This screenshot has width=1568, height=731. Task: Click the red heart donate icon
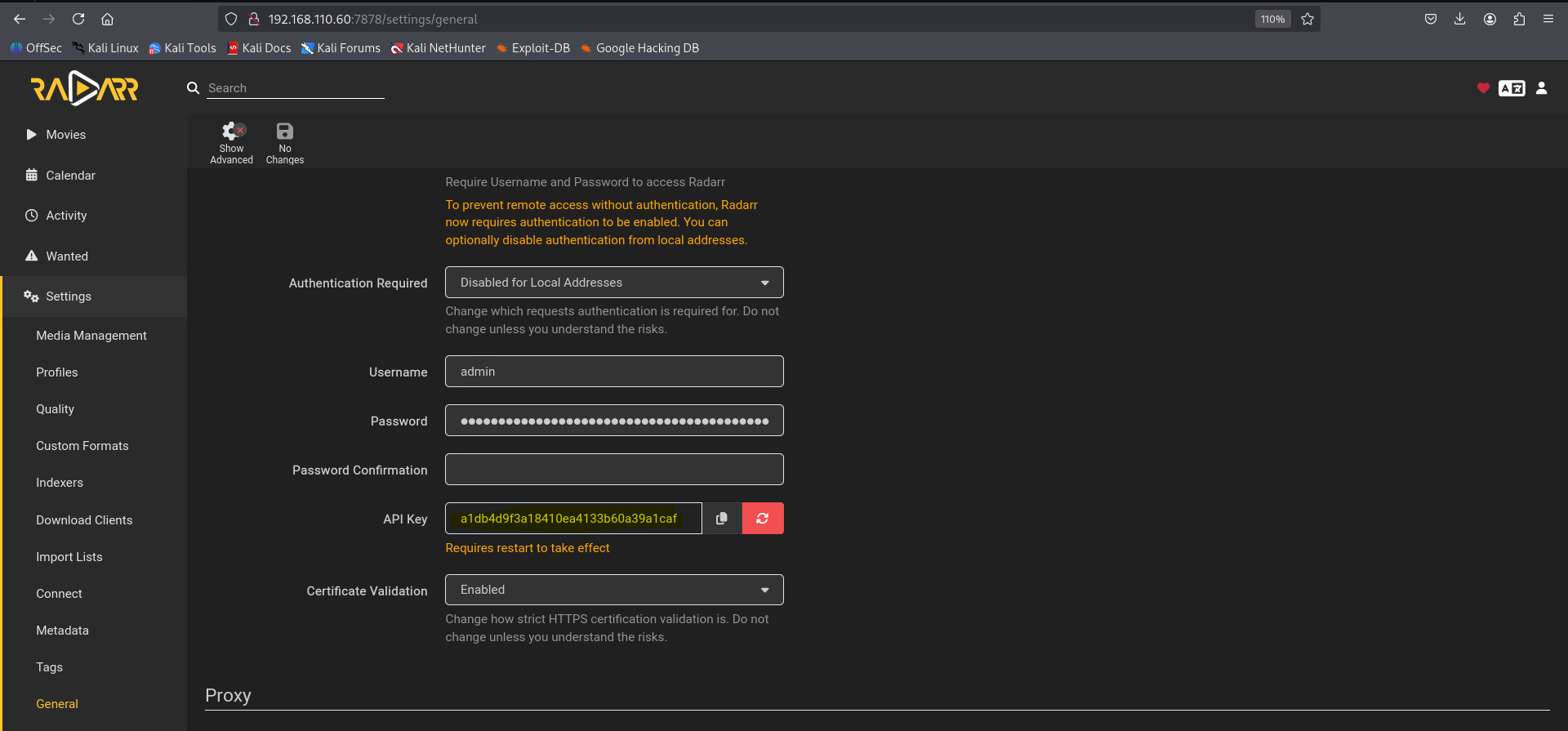1483,88
